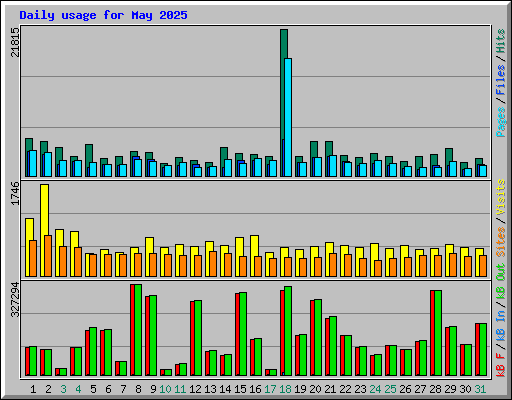Click day 8 on the x-axis
The height and width of the screenshot is (400, 512).
[x=138, y=389]
